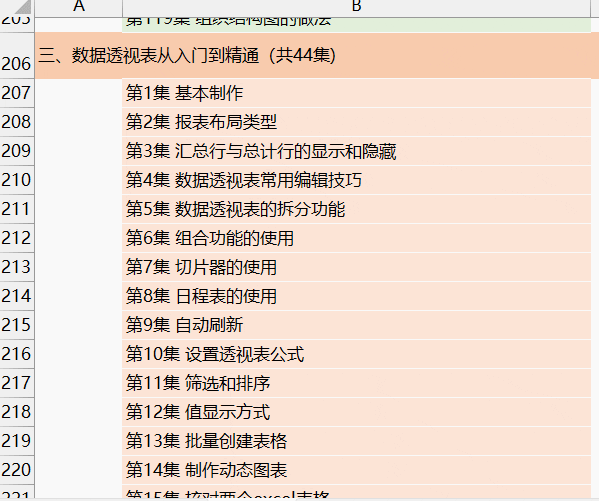599x501 pixels.
Task: Click cell 第5集 数据透视表的拆分功能
Action: coord(356,209)
